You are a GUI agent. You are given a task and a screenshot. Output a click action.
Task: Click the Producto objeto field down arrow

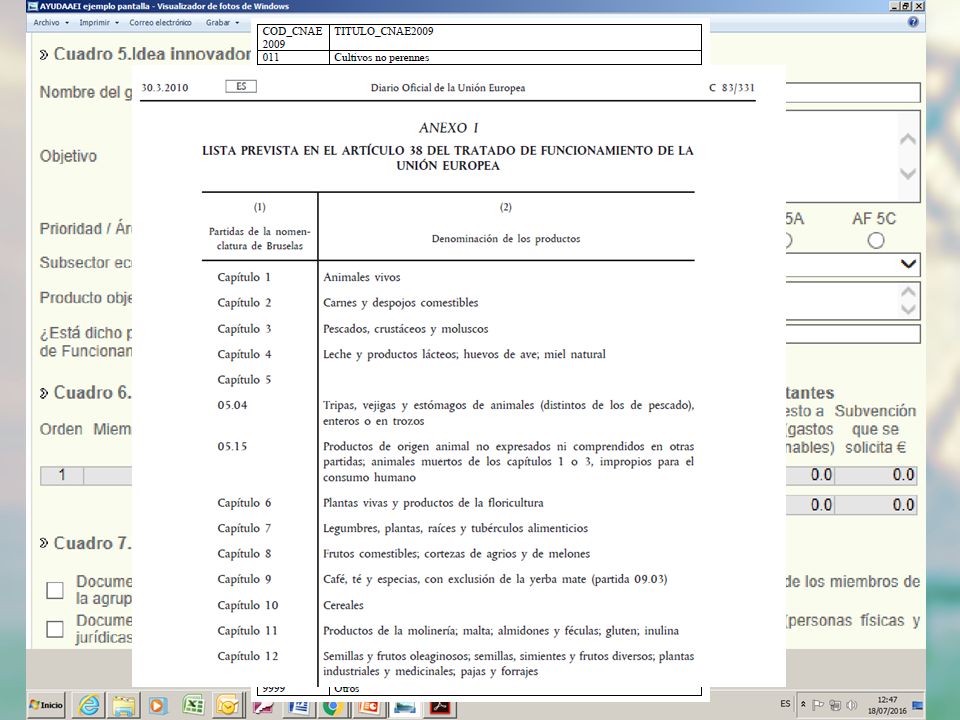[909, 309]
